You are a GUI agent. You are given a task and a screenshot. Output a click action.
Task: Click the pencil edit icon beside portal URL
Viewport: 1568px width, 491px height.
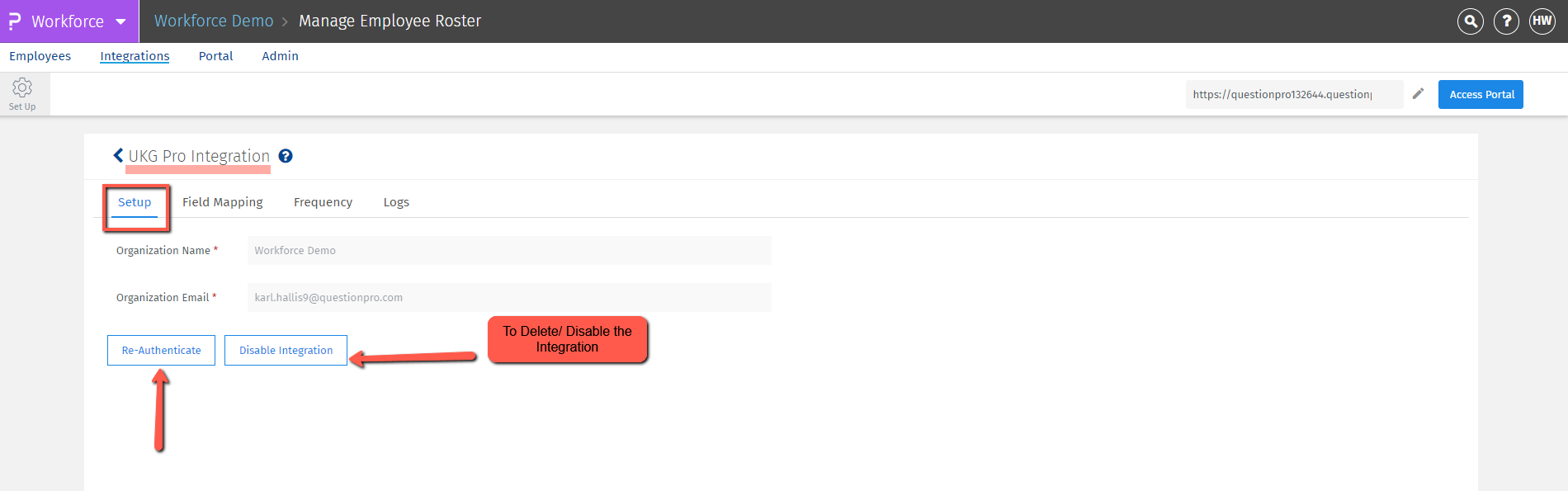[1418, 94]
